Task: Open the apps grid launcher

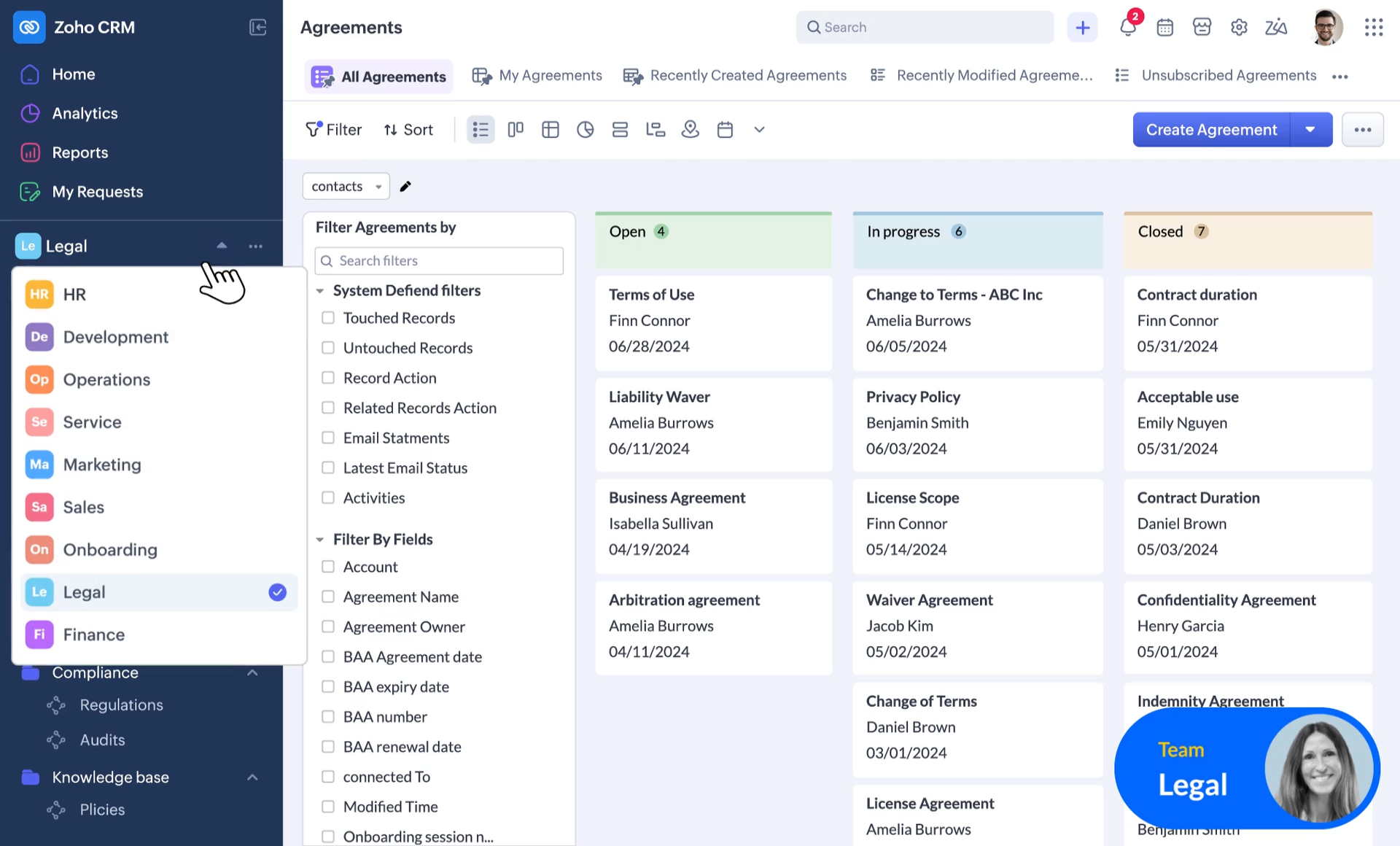Action: pos(1374,28)
